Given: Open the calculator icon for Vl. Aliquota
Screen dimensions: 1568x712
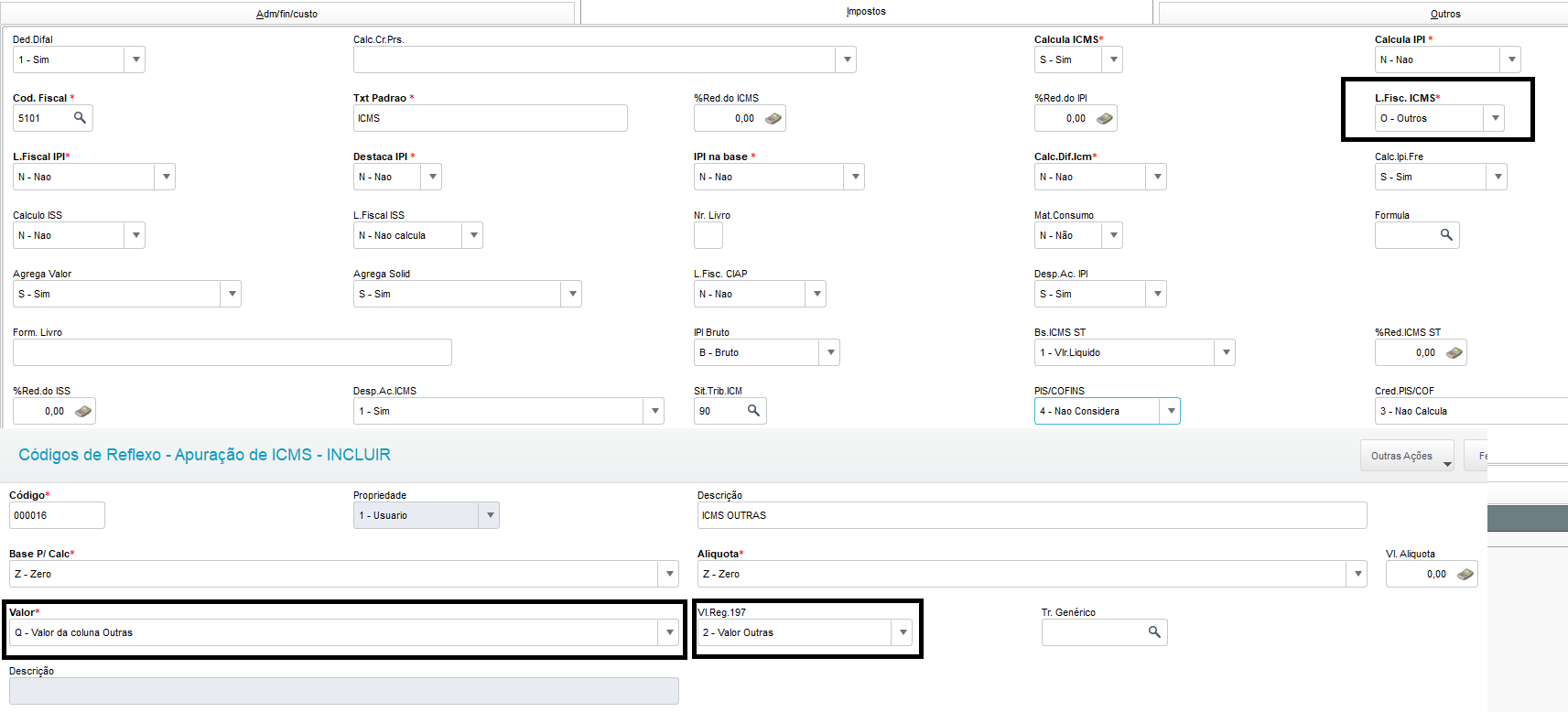Looking at the screenshot, I should [x=1465, y=574].
